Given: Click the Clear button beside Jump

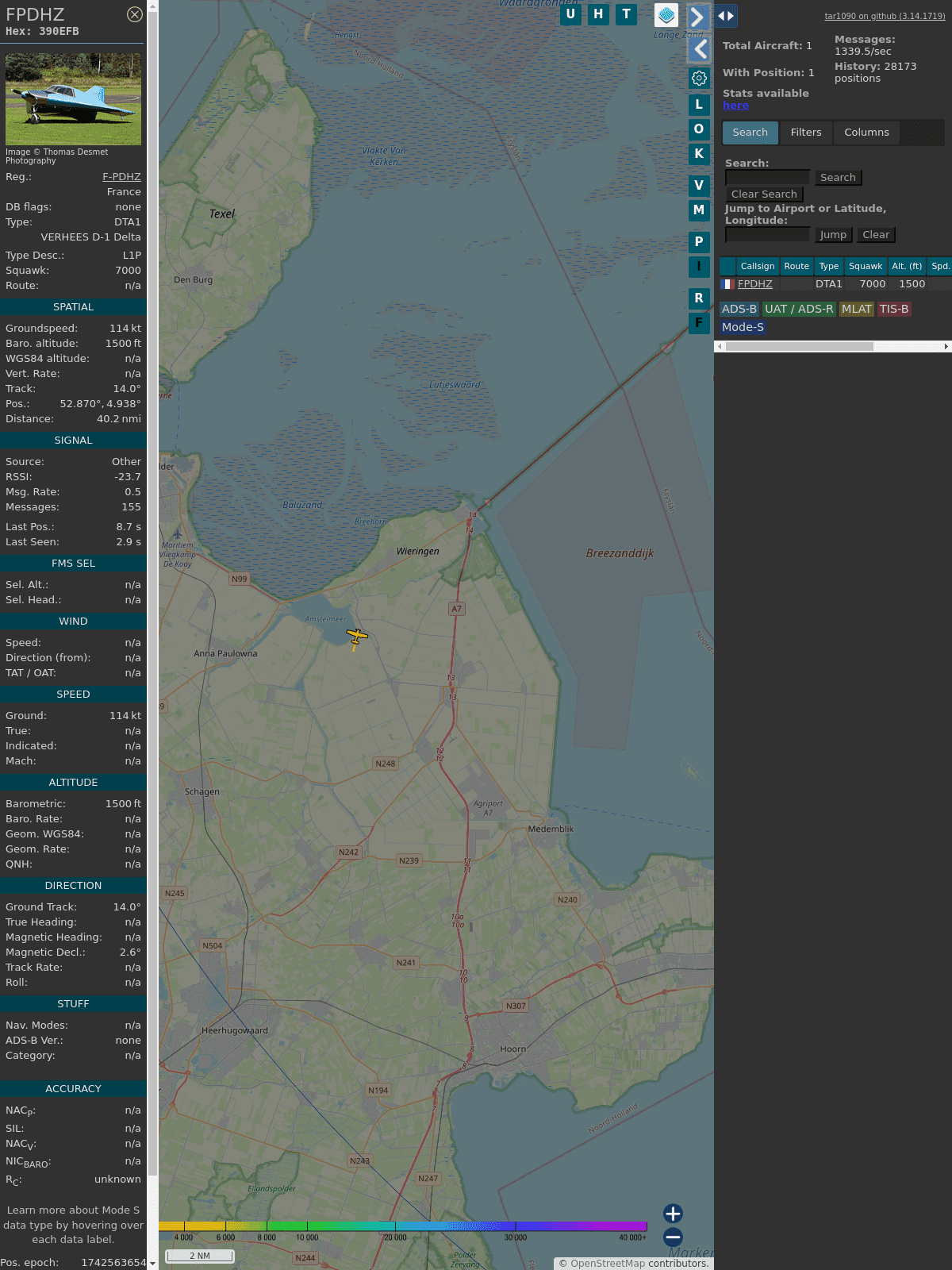Looking at the screenshot, I should 876,235.
